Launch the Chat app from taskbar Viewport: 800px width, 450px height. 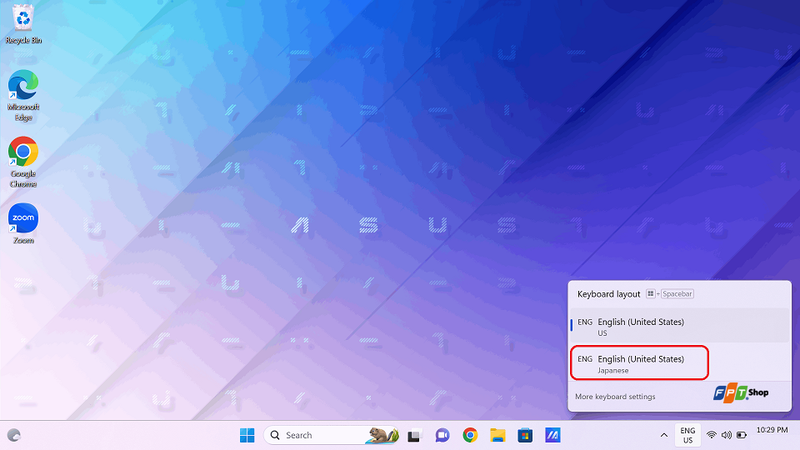[x=442, y=435]
